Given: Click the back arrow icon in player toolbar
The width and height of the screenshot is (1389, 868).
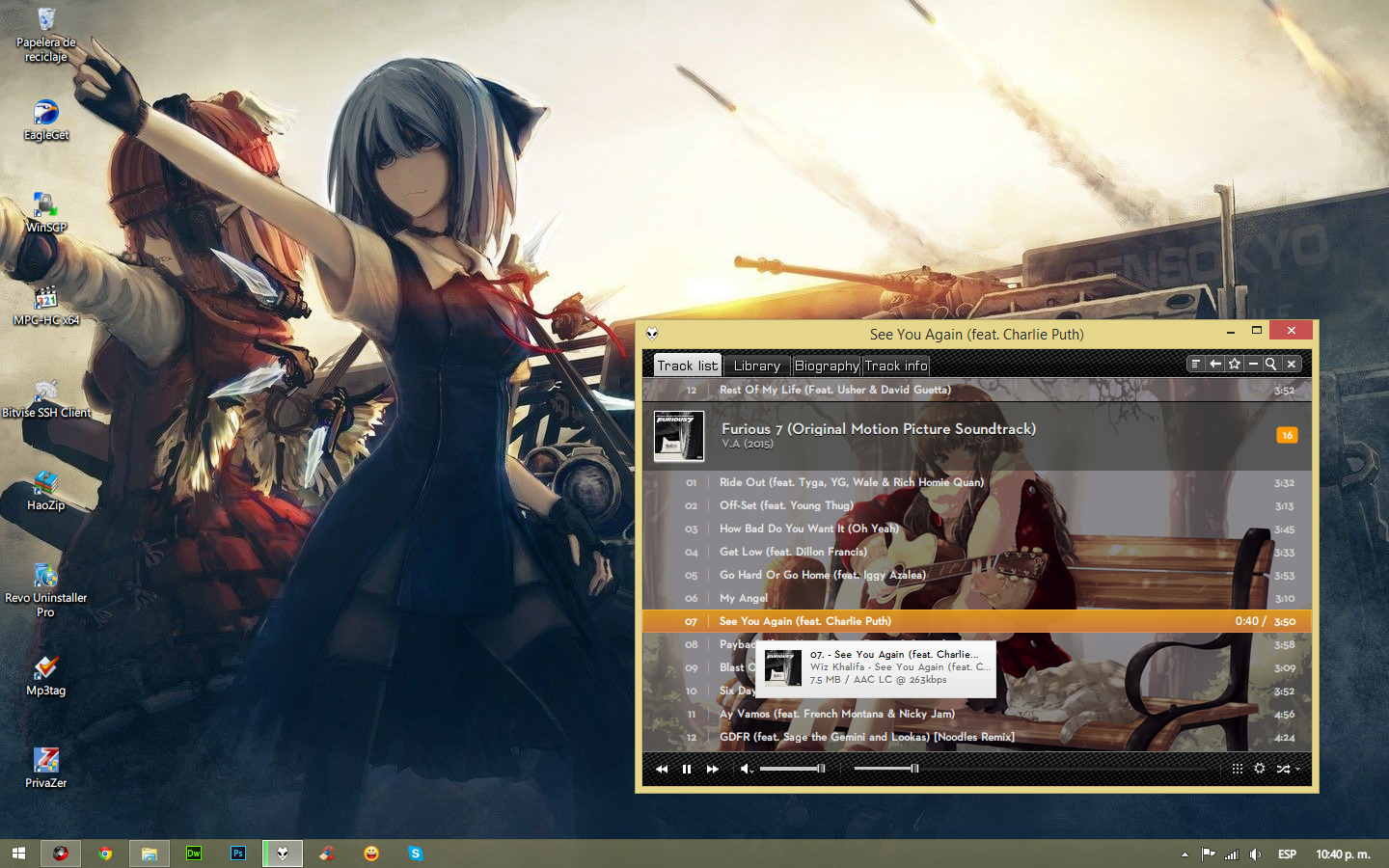Looking at the screenshot, I should pos(1215,364).
